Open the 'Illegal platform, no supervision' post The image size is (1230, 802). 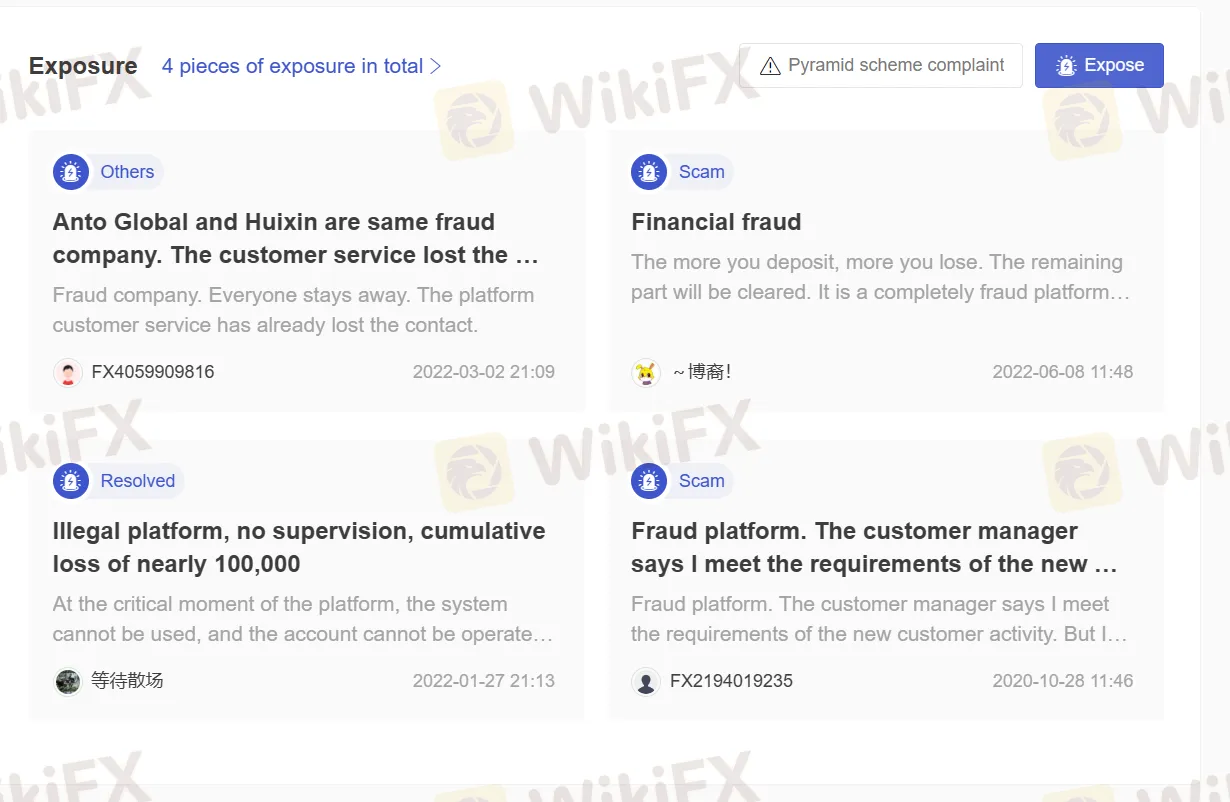coord(298,547)
